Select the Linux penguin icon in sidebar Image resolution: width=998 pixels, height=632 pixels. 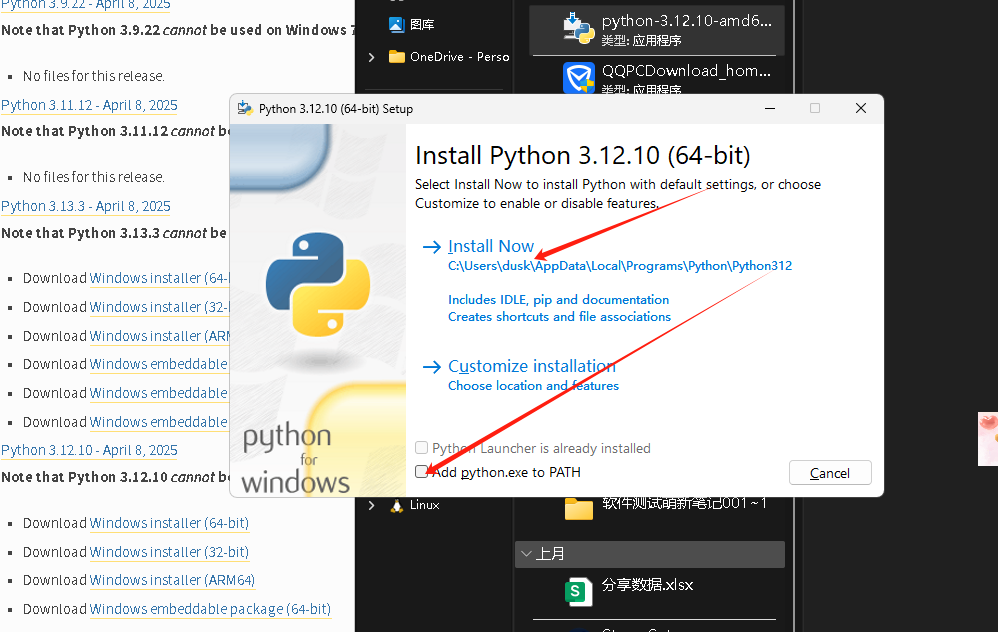[x=397, y=505]
